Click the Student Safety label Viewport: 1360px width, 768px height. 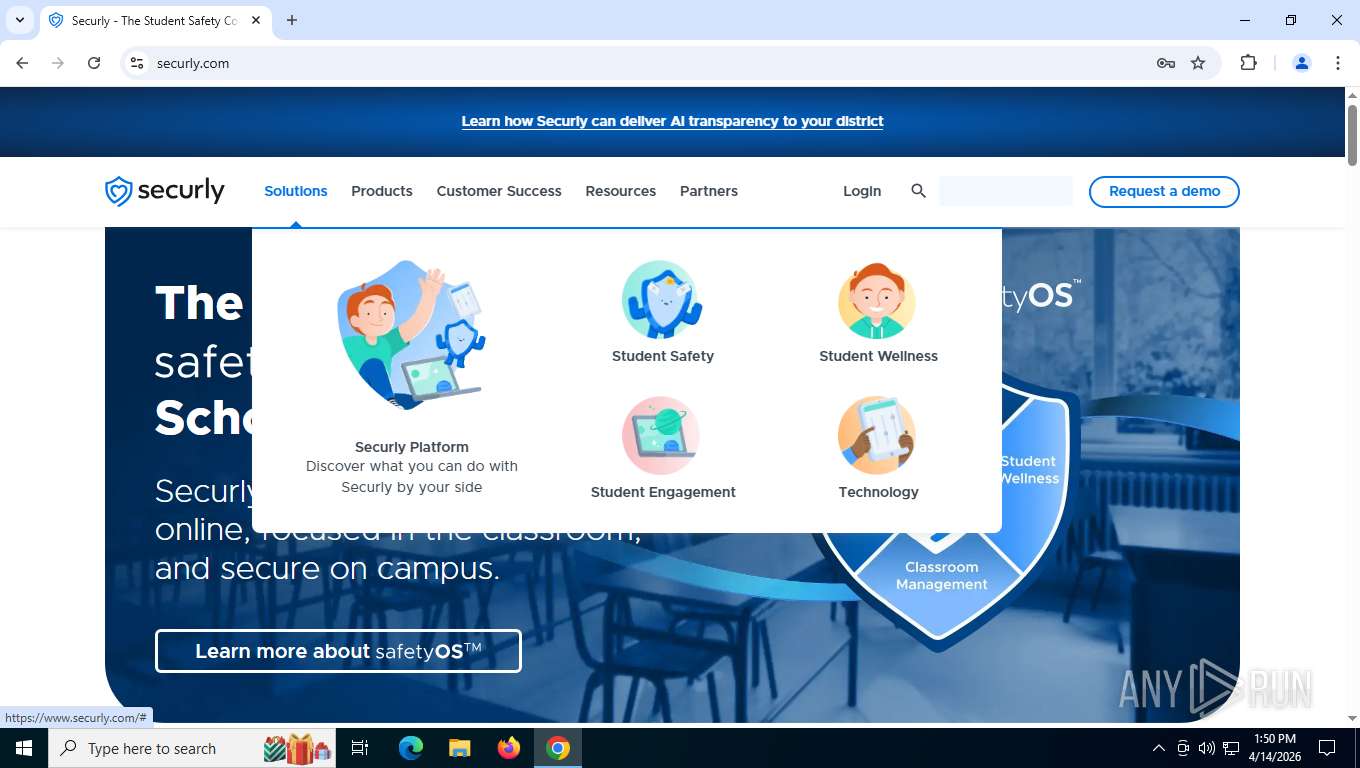pos(663,356)
